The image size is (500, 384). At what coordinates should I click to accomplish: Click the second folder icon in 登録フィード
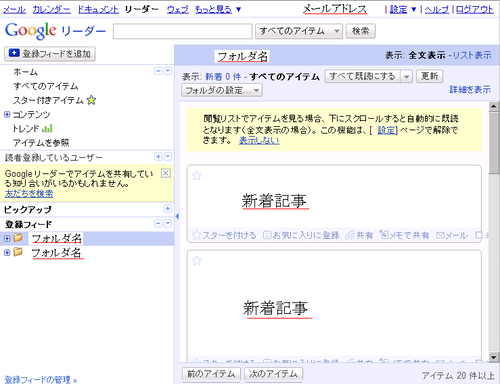[x=18, y=252]
